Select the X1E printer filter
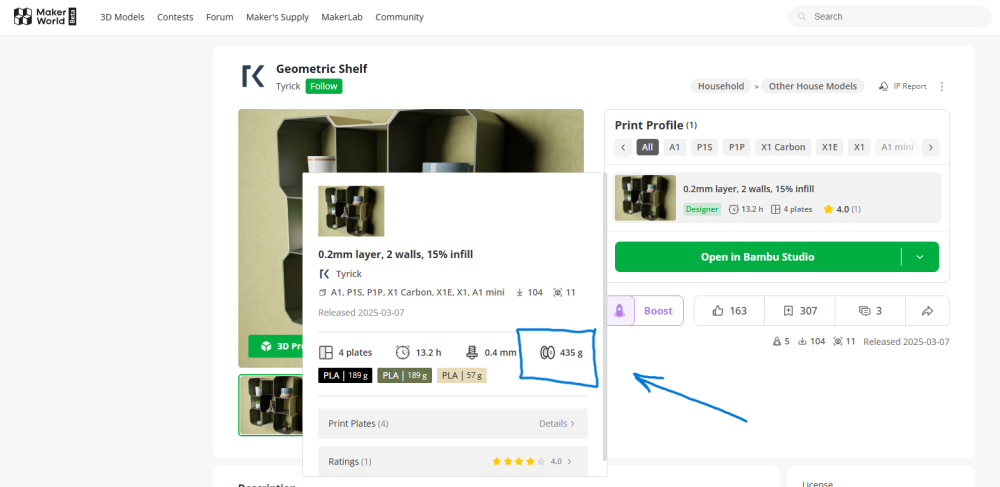 pos(829,147)
